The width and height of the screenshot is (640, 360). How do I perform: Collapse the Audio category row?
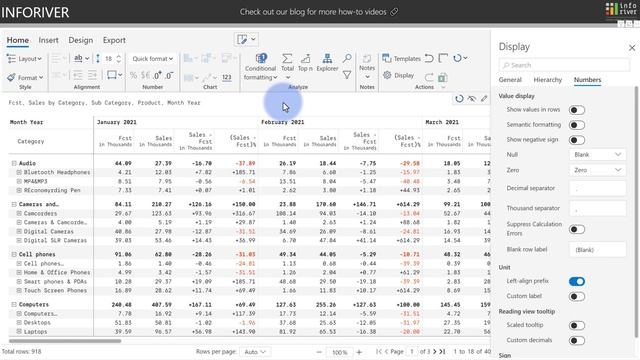pos(14,163)
